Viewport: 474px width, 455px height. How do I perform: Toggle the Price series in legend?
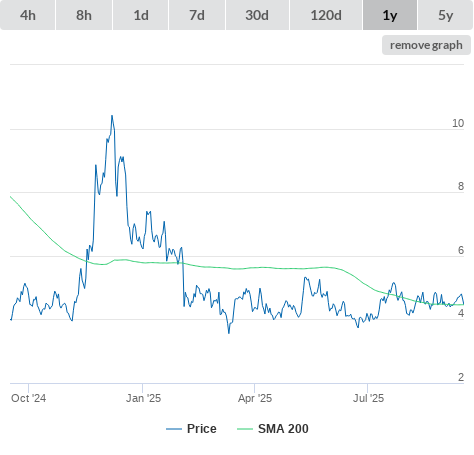(x=191, y=429)
